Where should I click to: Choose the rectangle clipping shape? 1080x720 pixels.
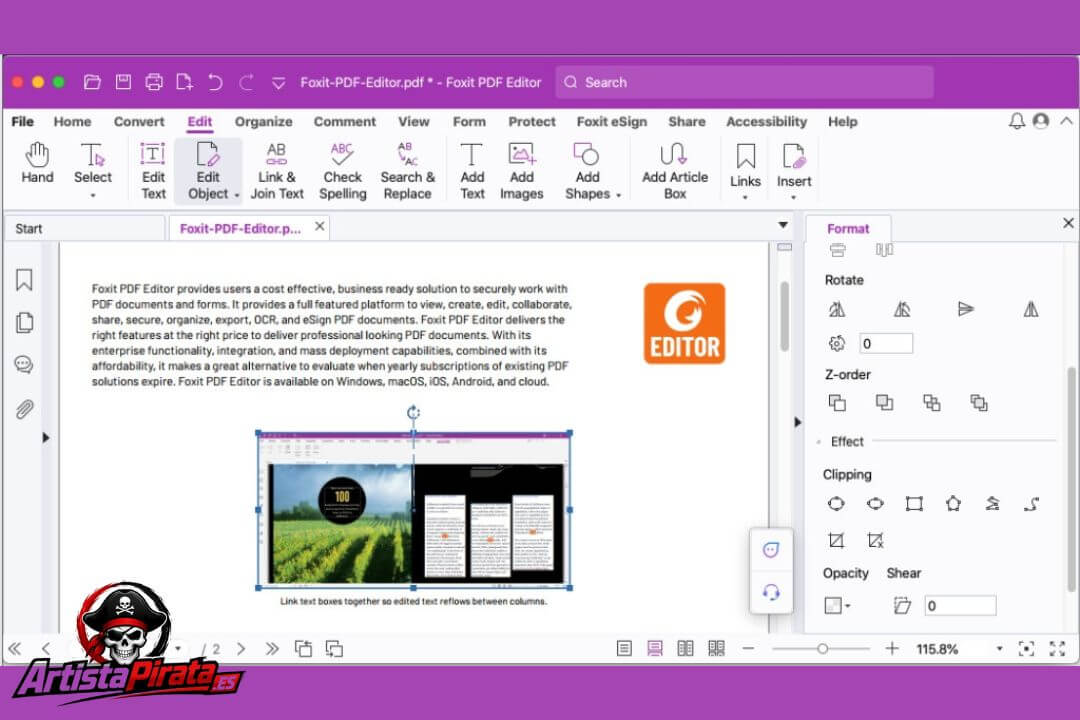(x=914, y=504)
